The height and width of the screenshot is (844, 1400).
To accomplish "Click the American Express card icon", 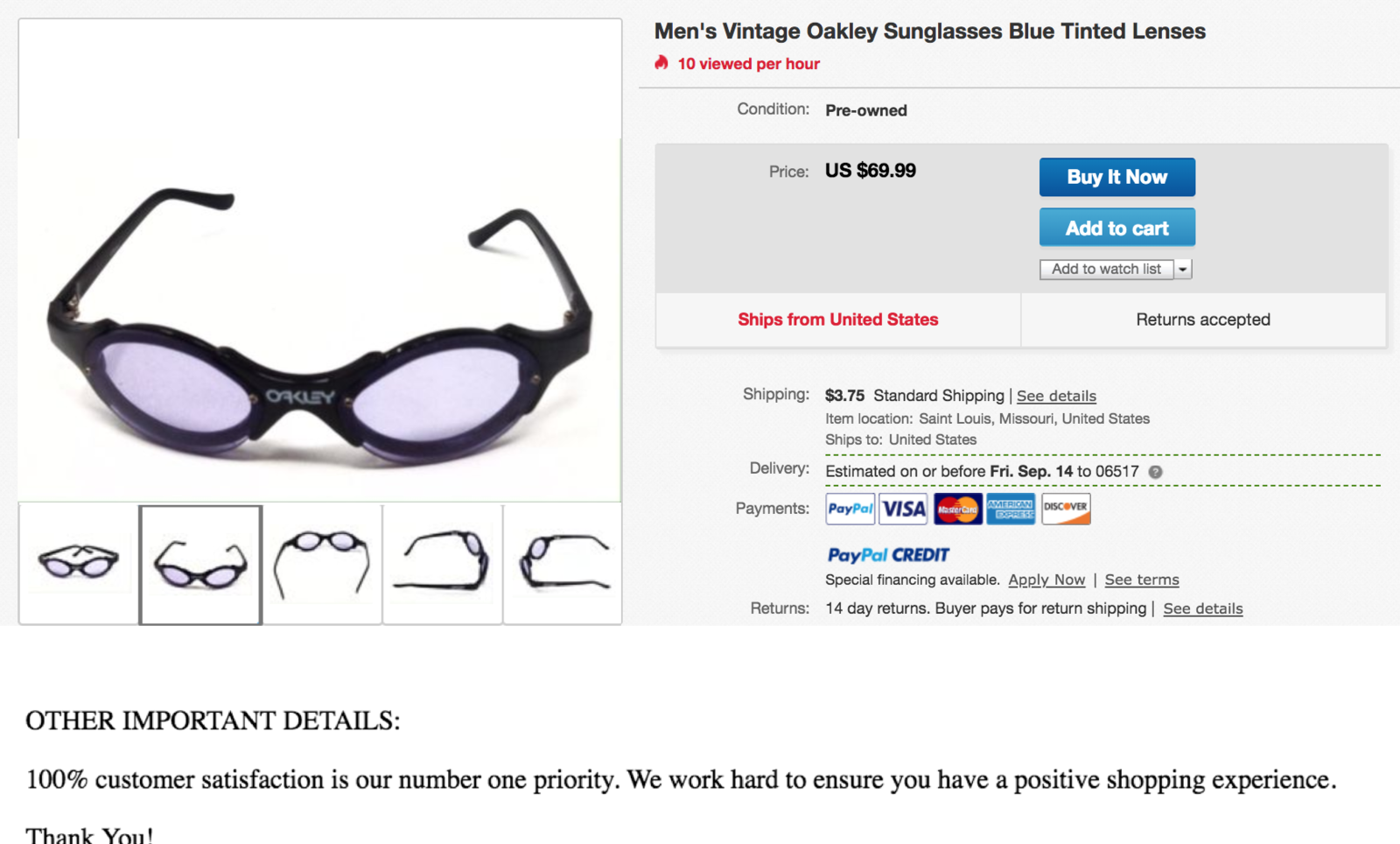I will (1011, 509).
